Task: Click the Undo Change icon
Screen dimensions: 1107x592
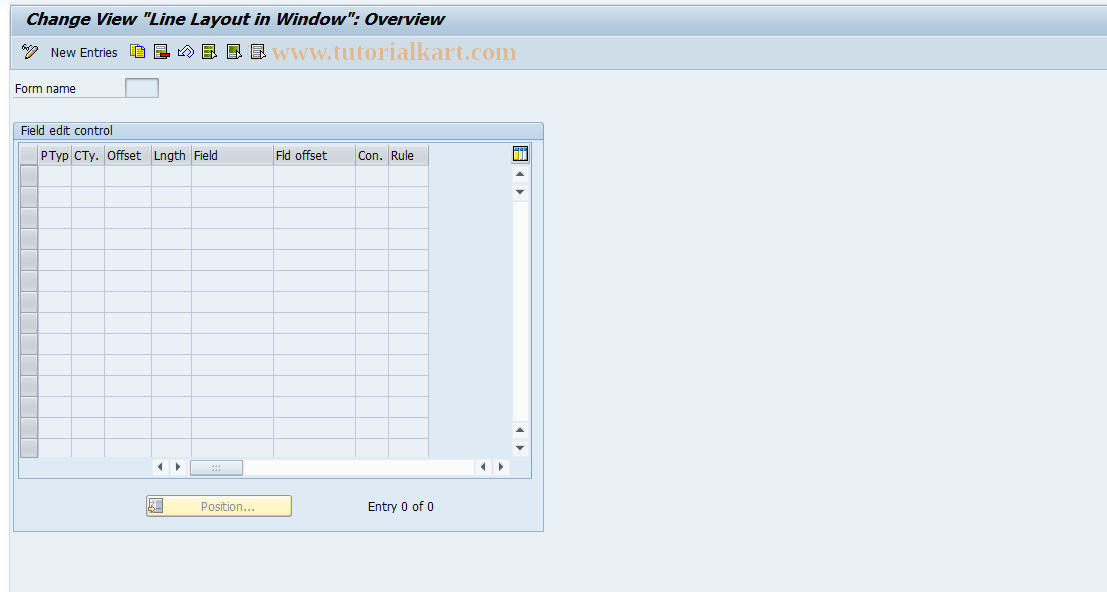Action: click(x=186, y=52)
